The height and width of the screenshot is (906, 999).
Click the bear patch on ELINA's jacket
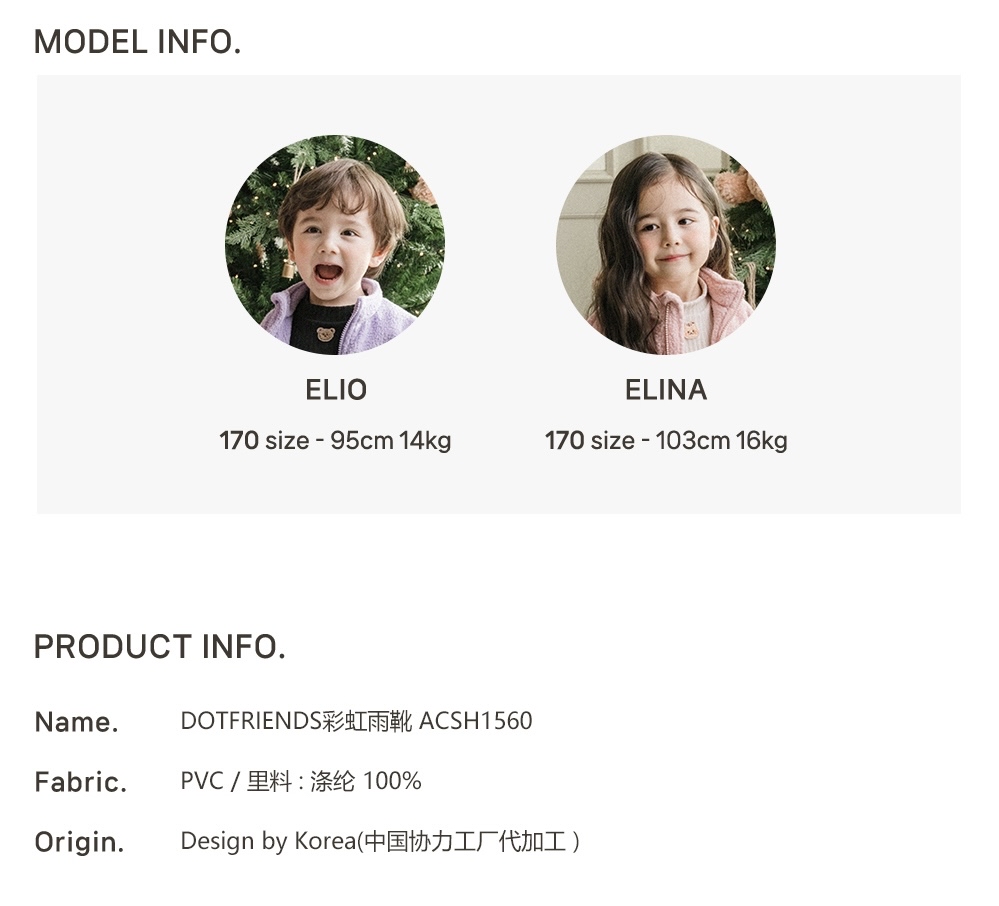click(x=691, y=331)
